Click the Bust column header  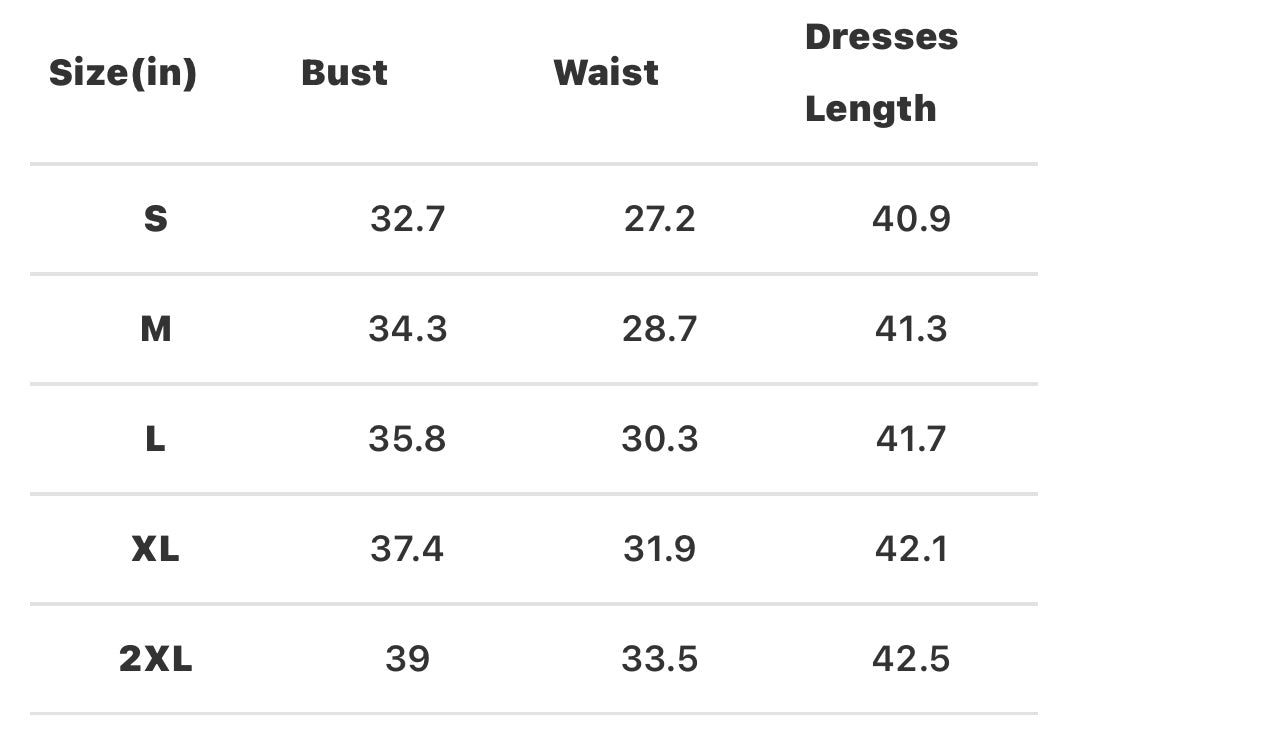coord(344,73)
